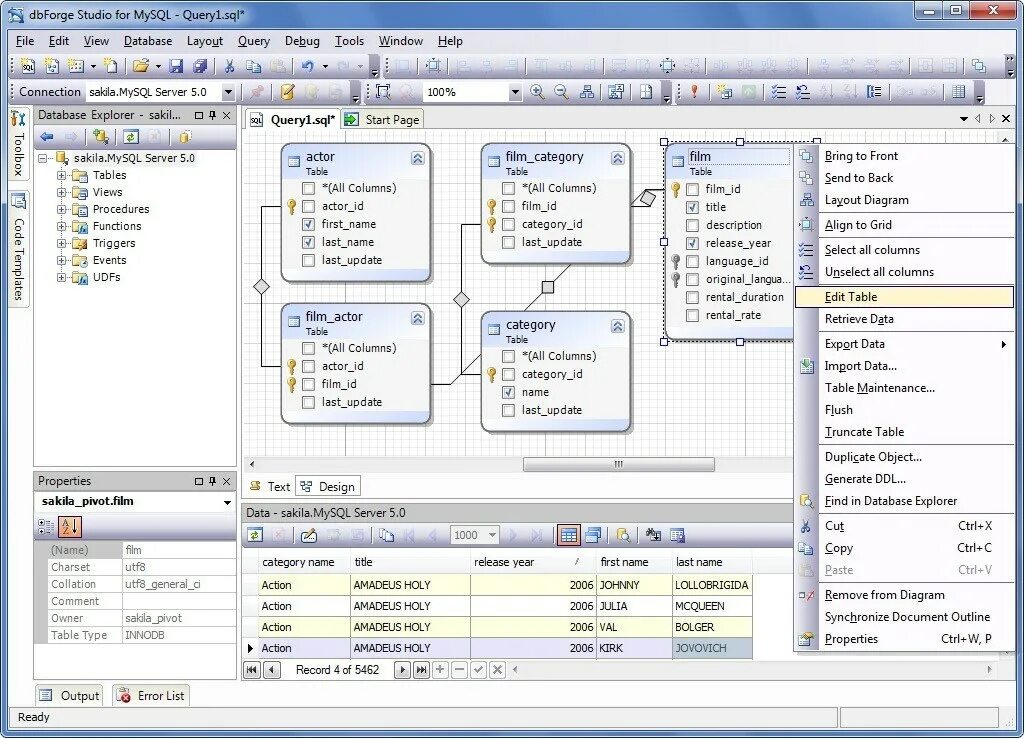
Task: Click the diagram horizontal scrollbar thumb
Action: click(618, 464)
